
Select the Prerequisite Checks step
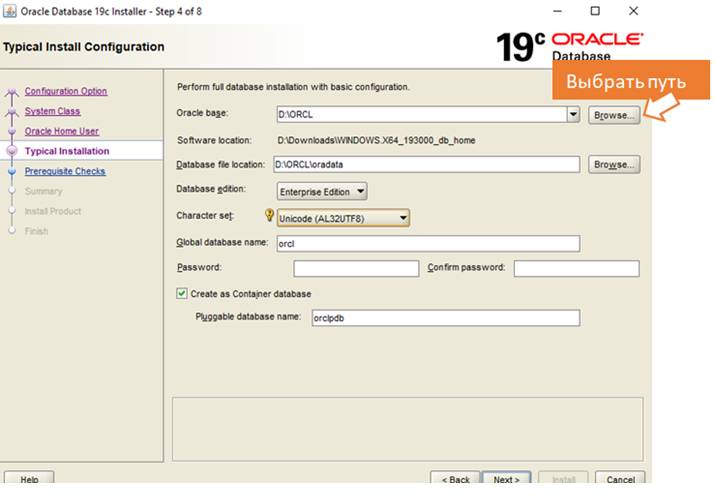(64, 171)
